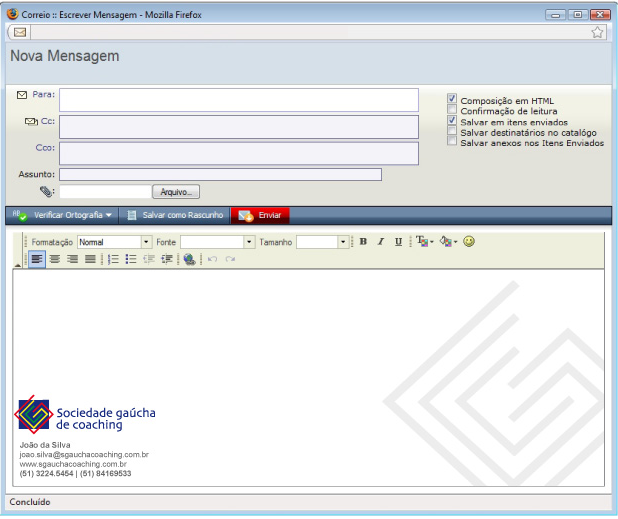The height and width of the screenshot is (519, 618).
Task: Open the Formatação dropdown
Action: coord(146,242)
